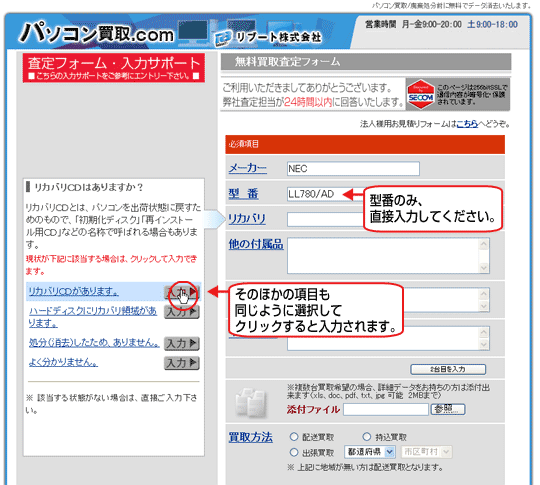Click 入力 button beside リカバリCDがあります
Screen dimensions: 540x485
coord(182,292)
